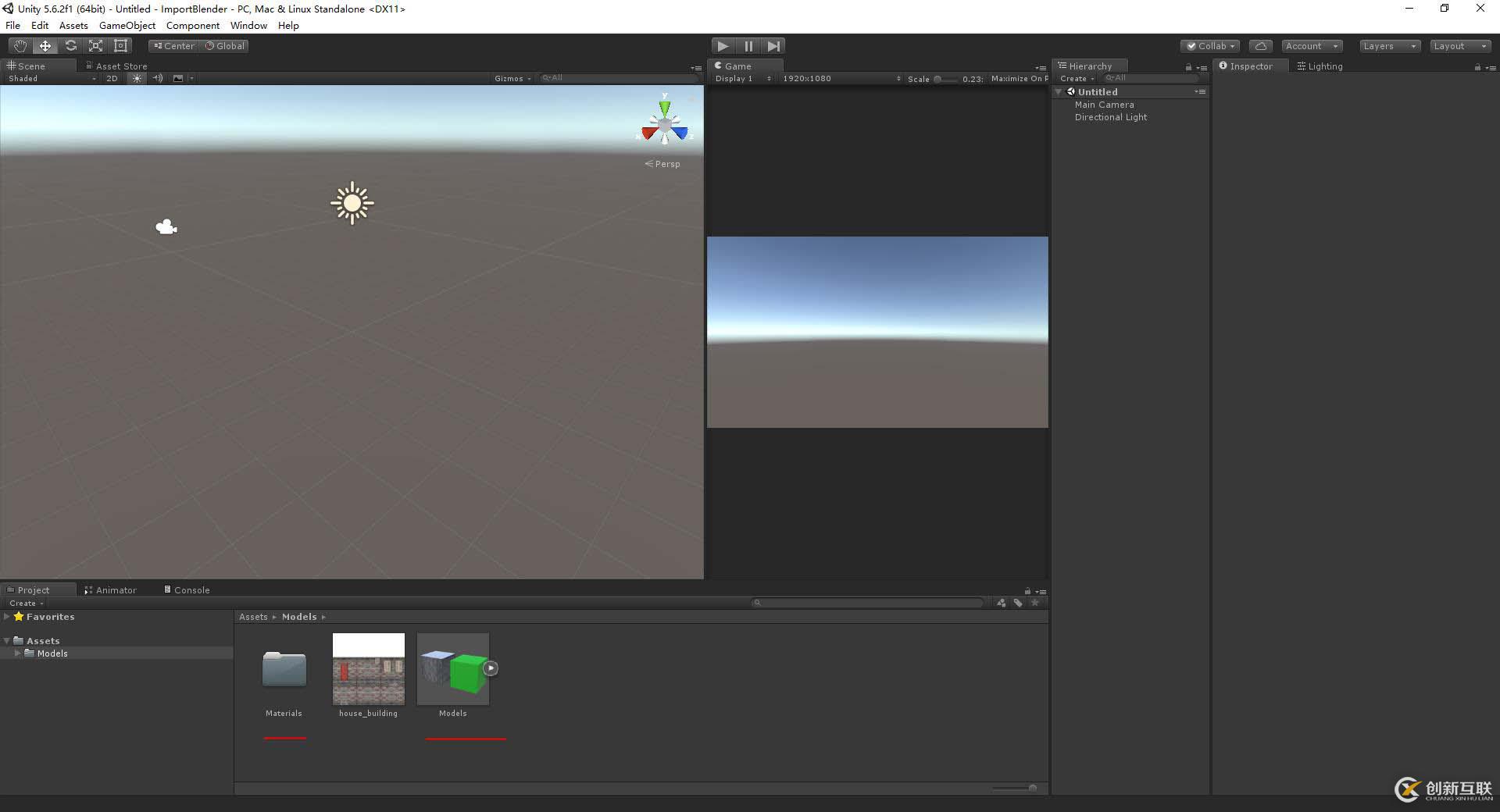Step one frame forward

pos(773,46)
